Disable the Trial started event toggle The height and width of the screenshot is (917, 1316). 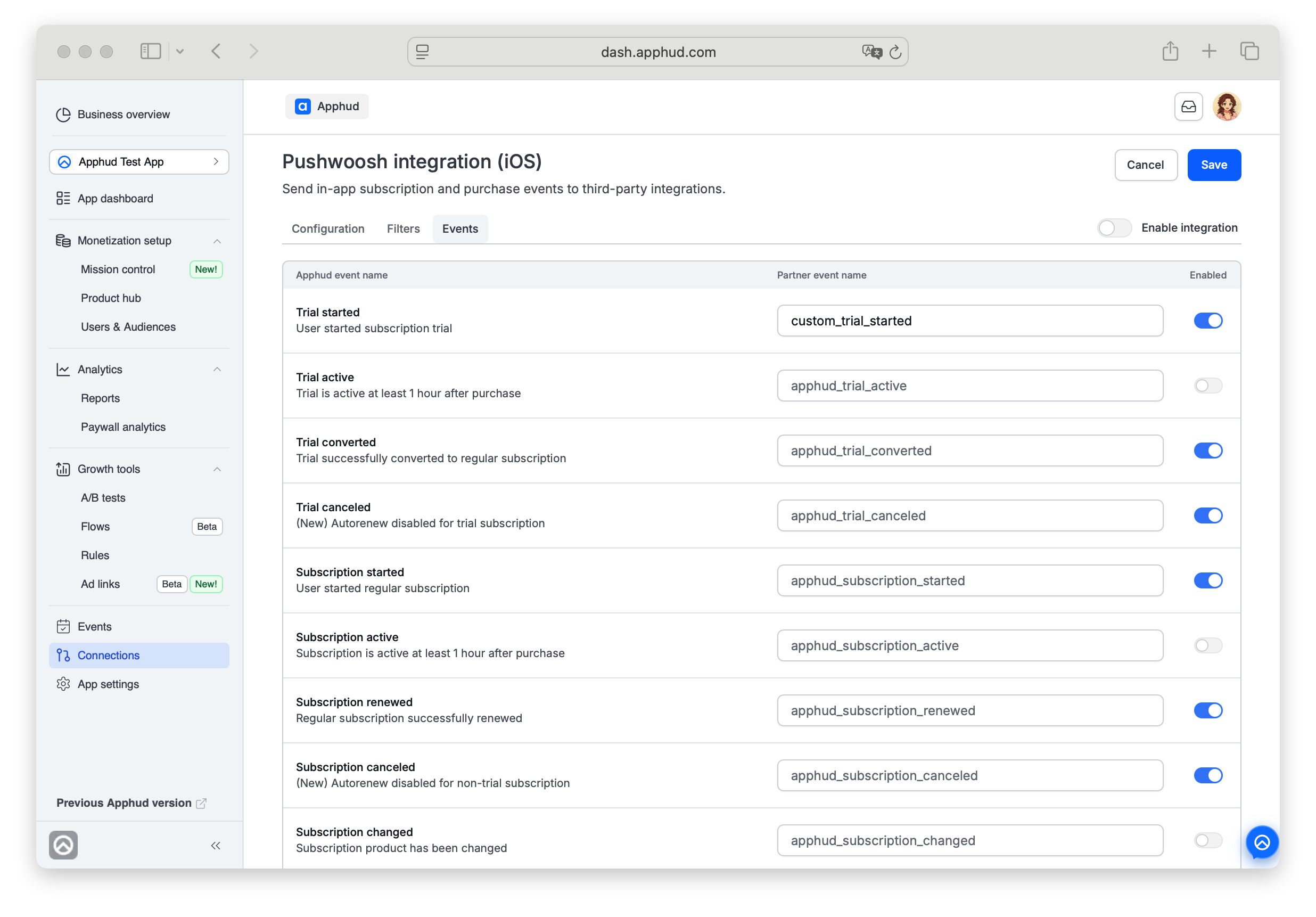tap(1208, 321)
